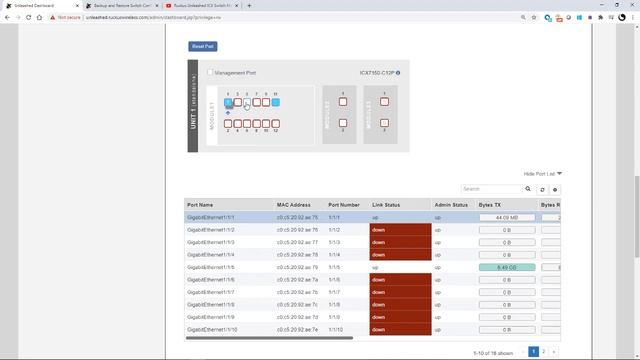Viewport: 640px width, 360px height.
Task: Select port 1 icon in Module 2
Action: click(x=343, y=102)
